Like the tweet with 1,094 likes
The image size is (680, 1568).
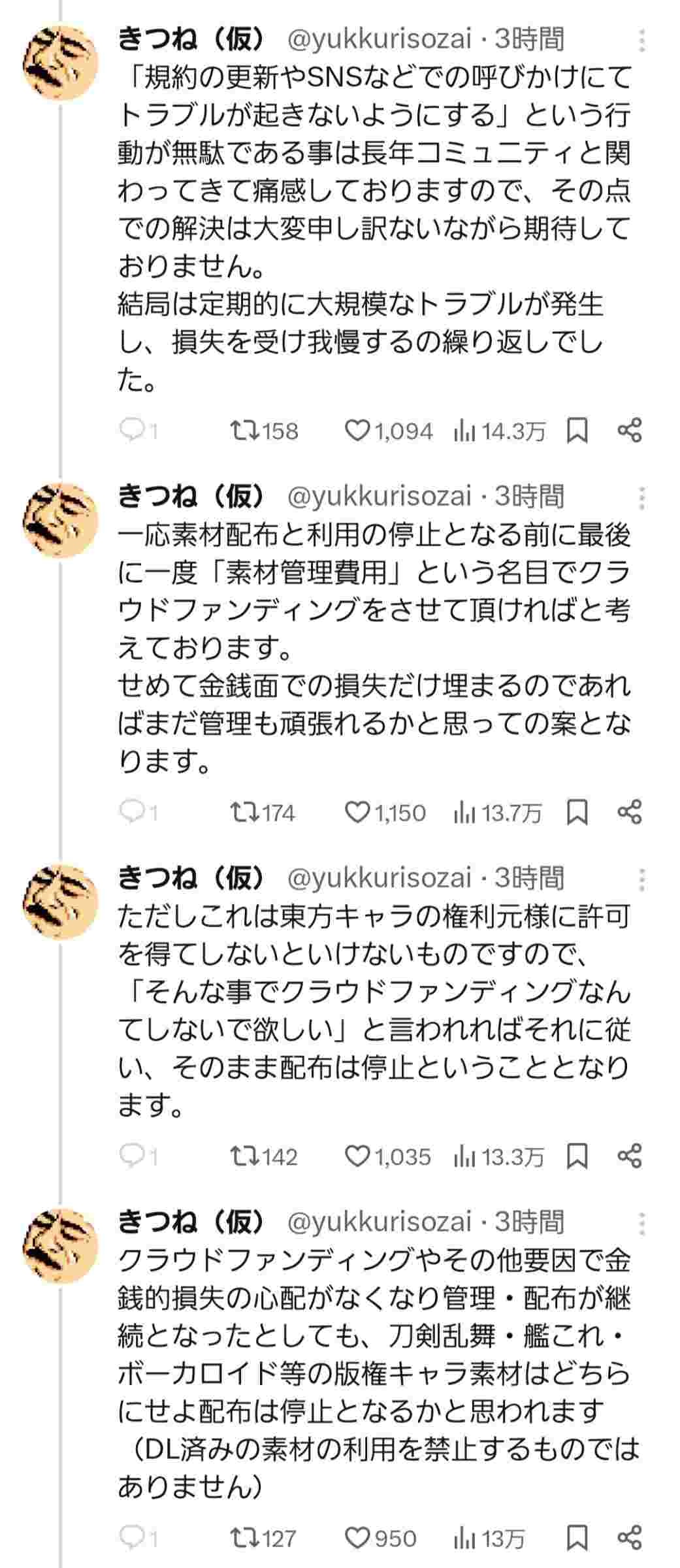(x=357, y=431)
